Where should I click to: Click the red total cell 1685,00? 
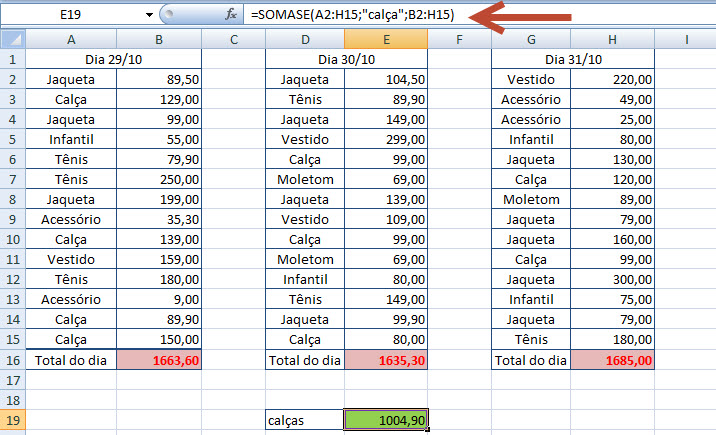click(x=612, y=360)
